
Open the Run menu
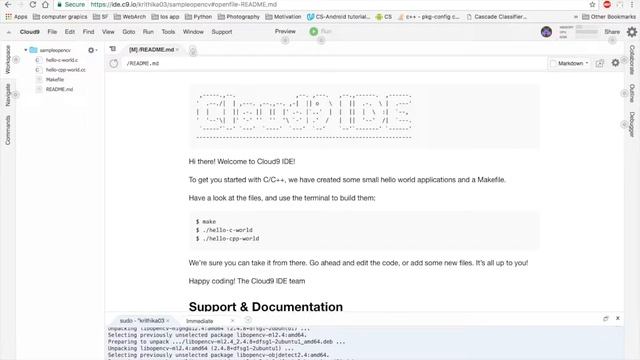tap(148, 32)
